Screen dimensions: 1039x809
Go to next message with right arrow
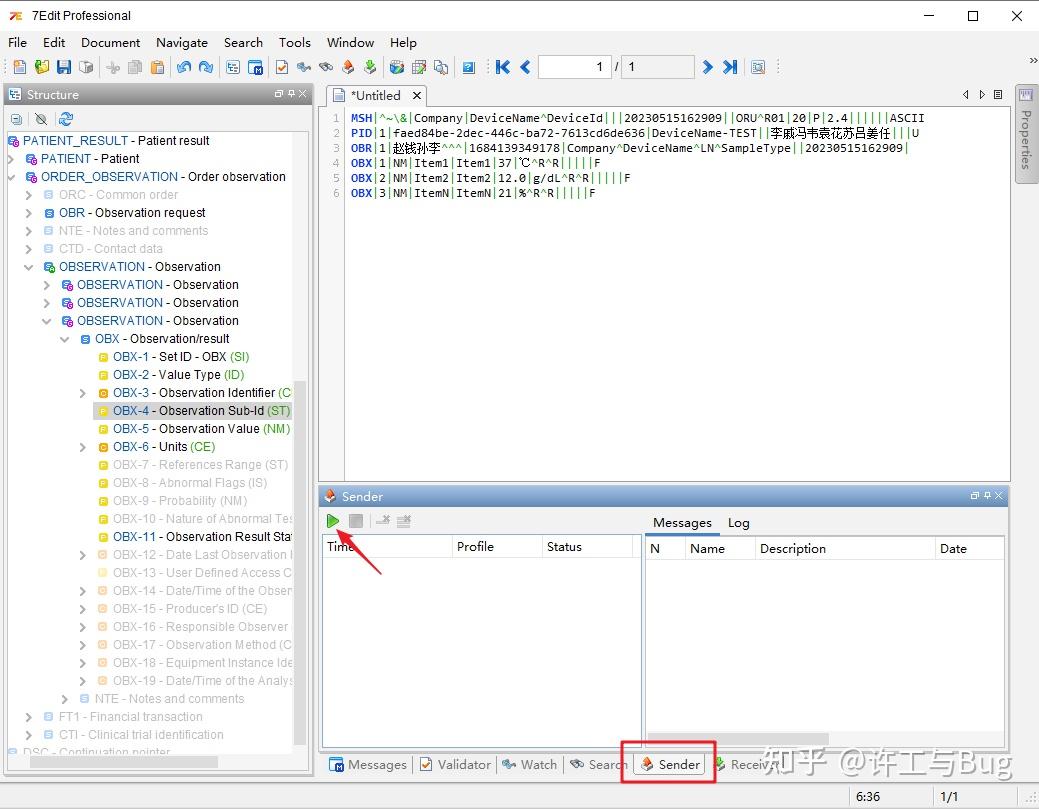point(708,67)
